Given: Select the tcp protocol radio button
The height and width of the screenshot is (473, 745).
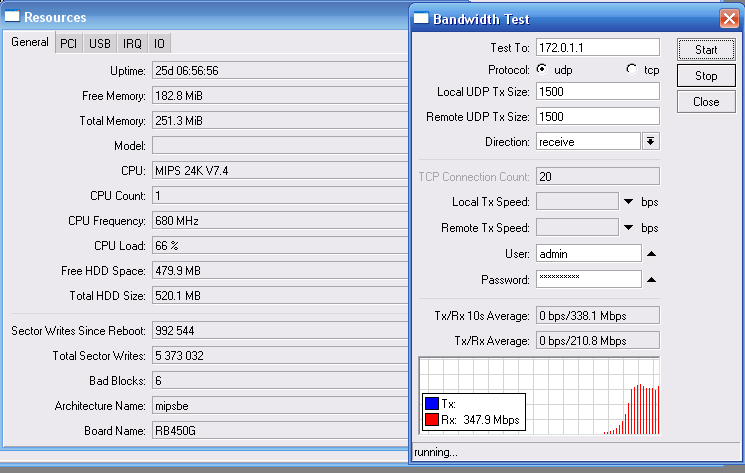Looking at the screenshot, I should pos(631,69).
